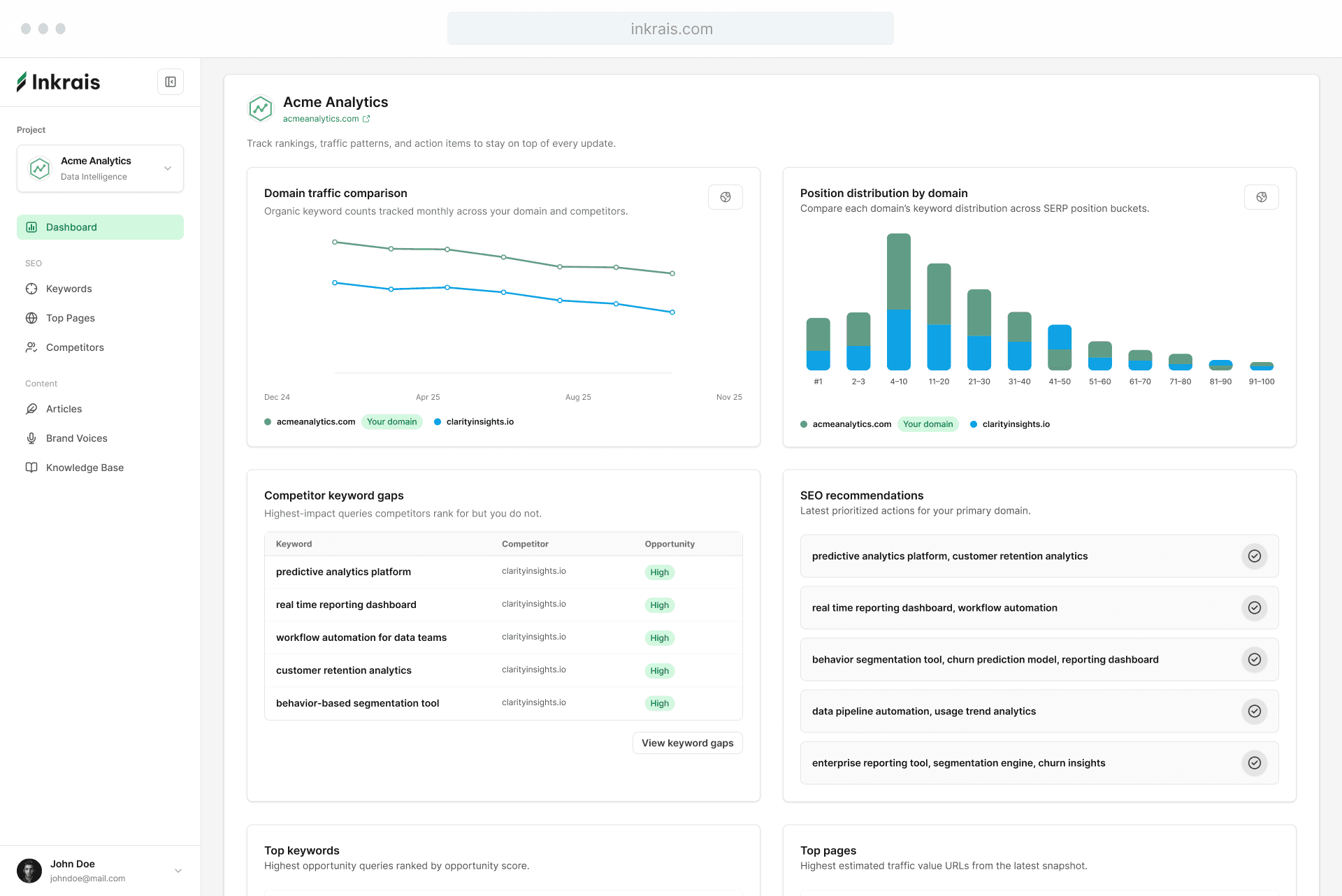Open chart options in Domain traffic comparison
The image size is (1342, 896).
point(725,197)
